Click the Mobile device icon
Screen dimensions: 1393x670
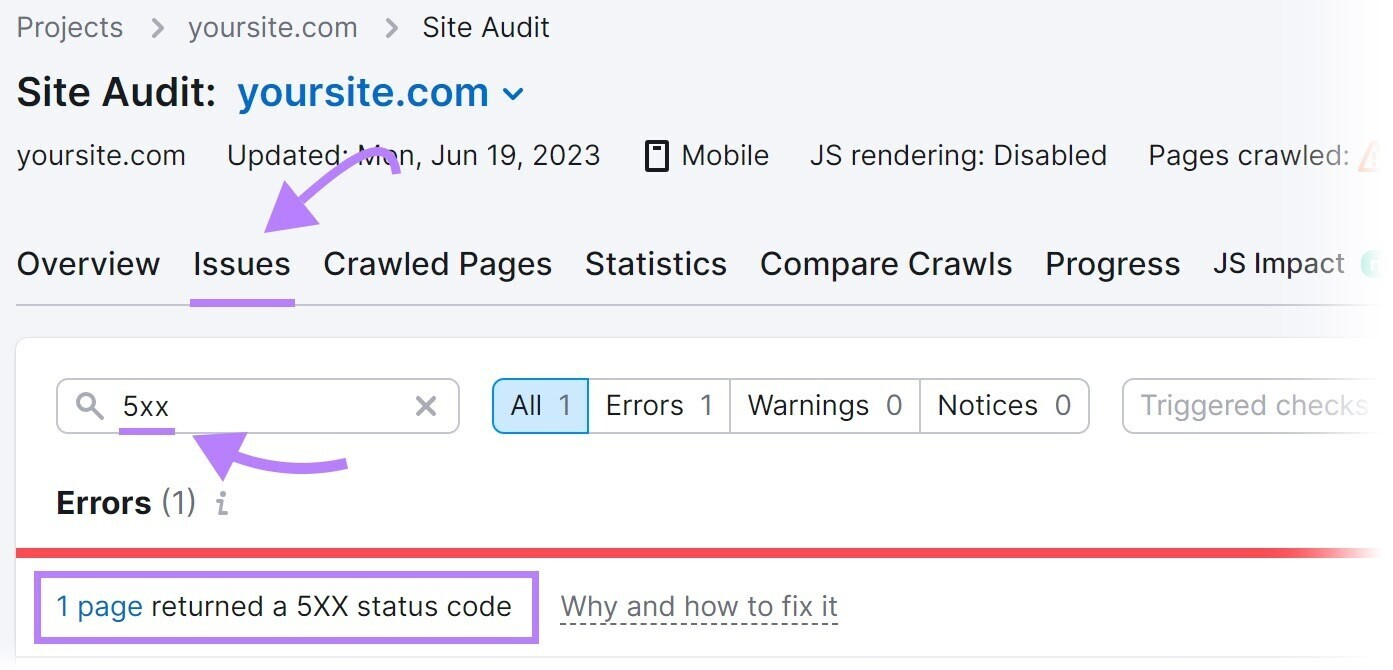coord(656,156)
